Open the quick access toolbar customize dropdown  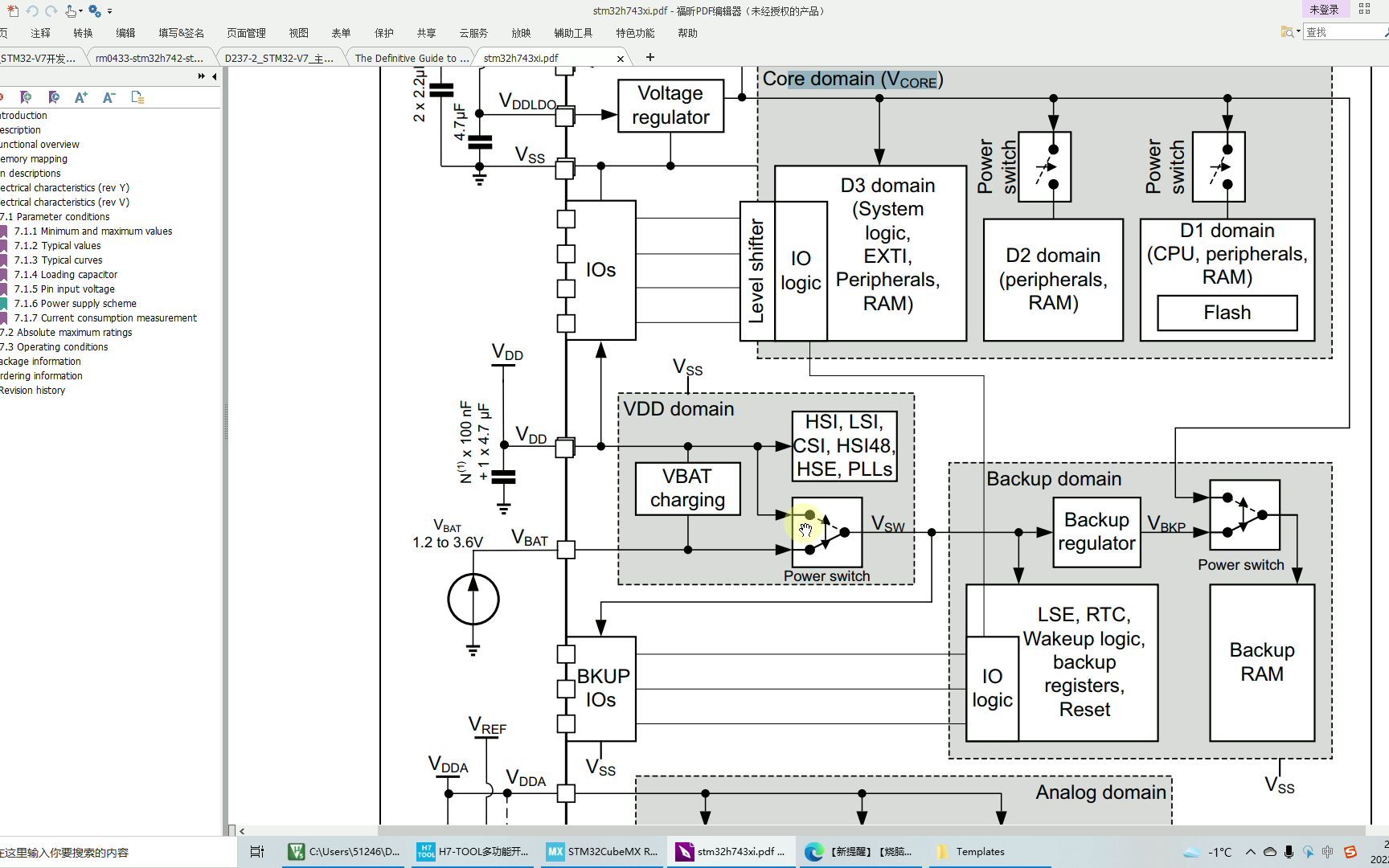pyautogui.click(x=110, y=11)
